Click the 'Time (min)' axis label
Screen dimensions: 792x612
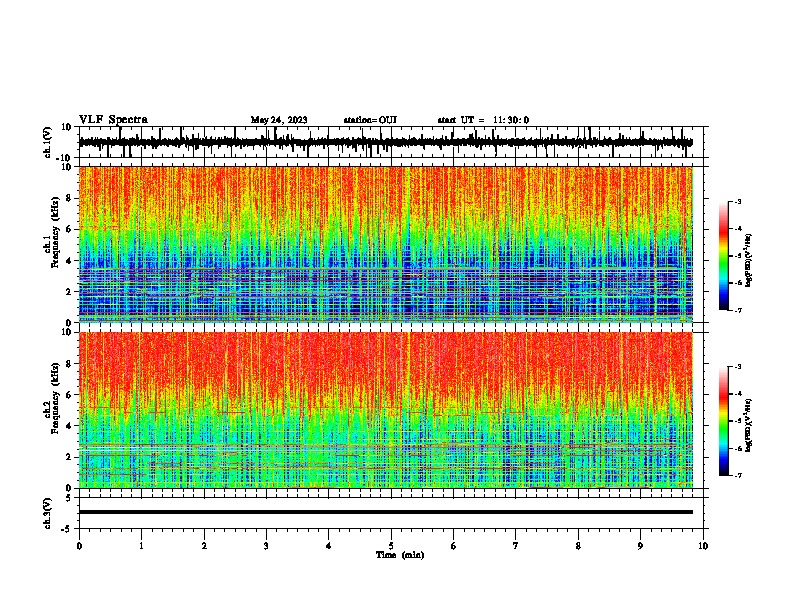(400, 555)
